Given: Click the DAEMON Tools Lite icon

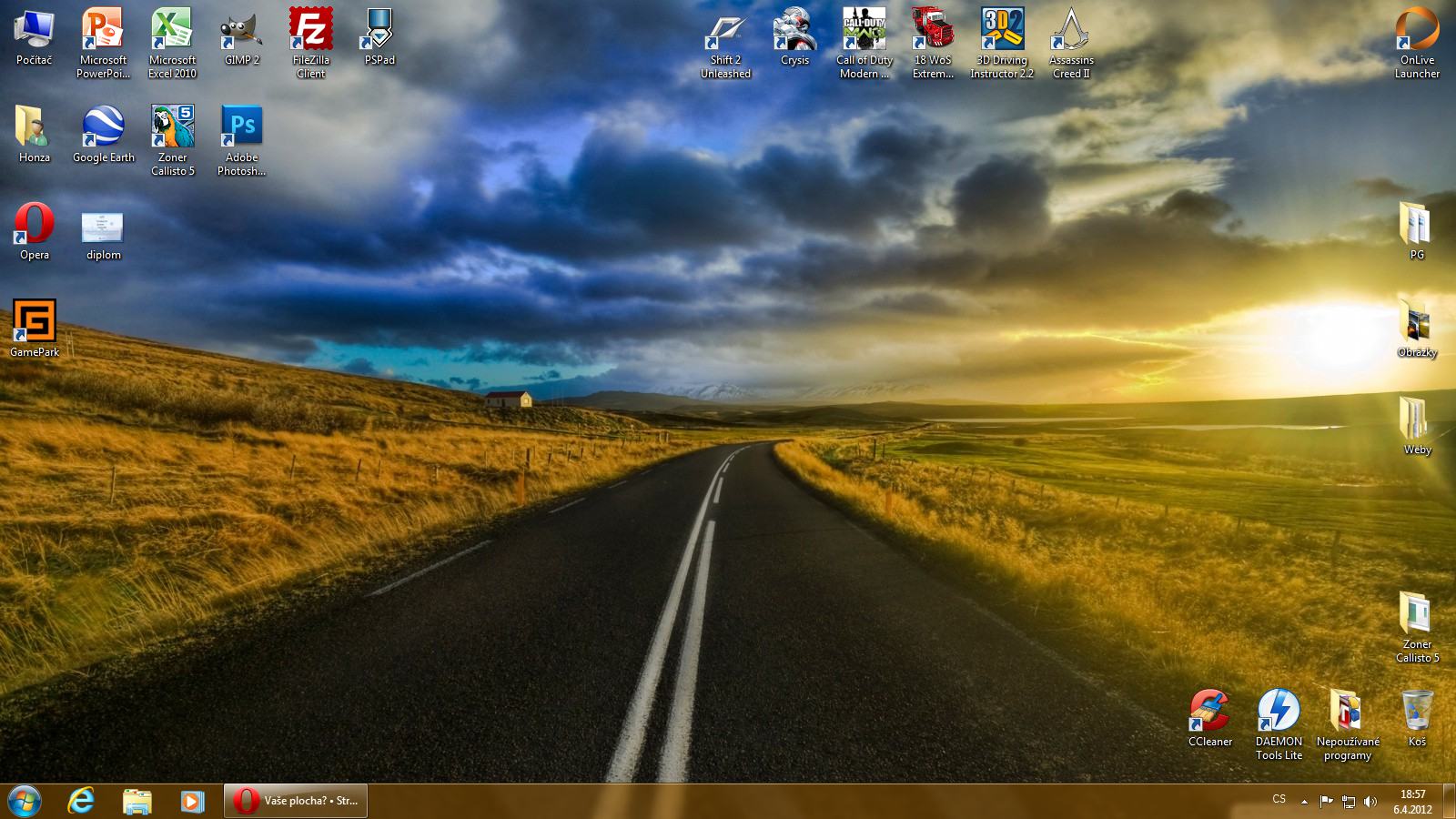Looking at the screenshot, I should pos(1279,712).
